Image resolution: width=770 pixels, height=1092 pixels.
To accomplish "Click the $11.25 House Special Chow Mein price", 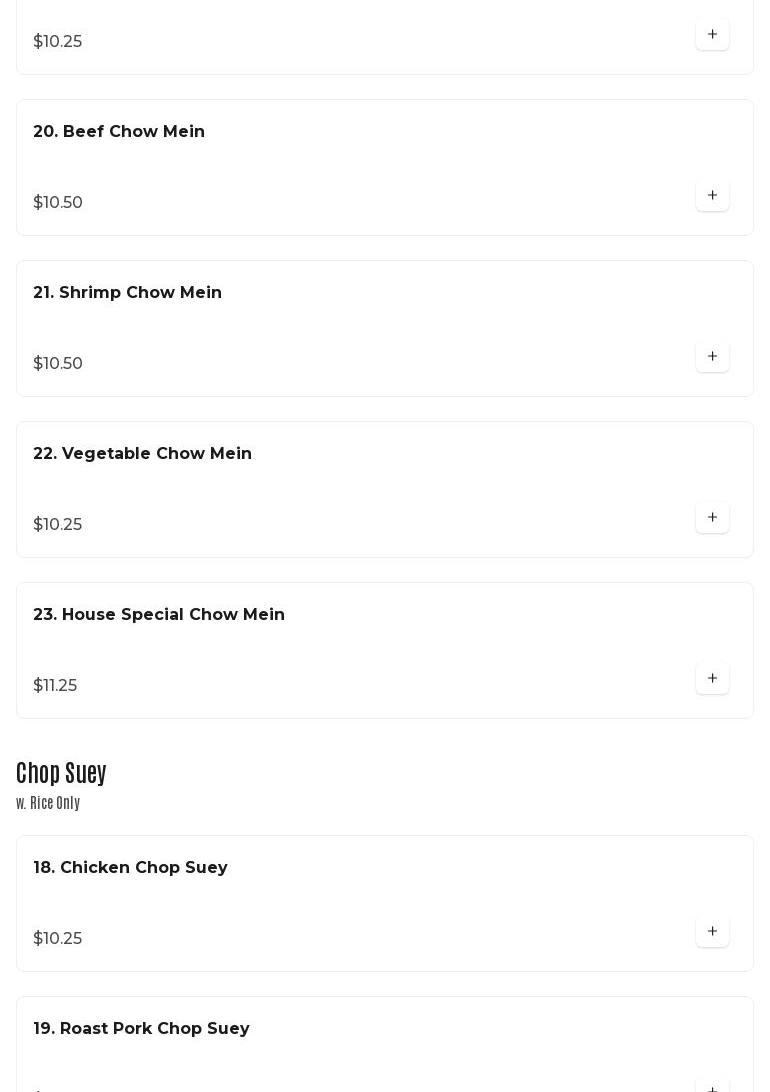I will [x=55, y=686].
